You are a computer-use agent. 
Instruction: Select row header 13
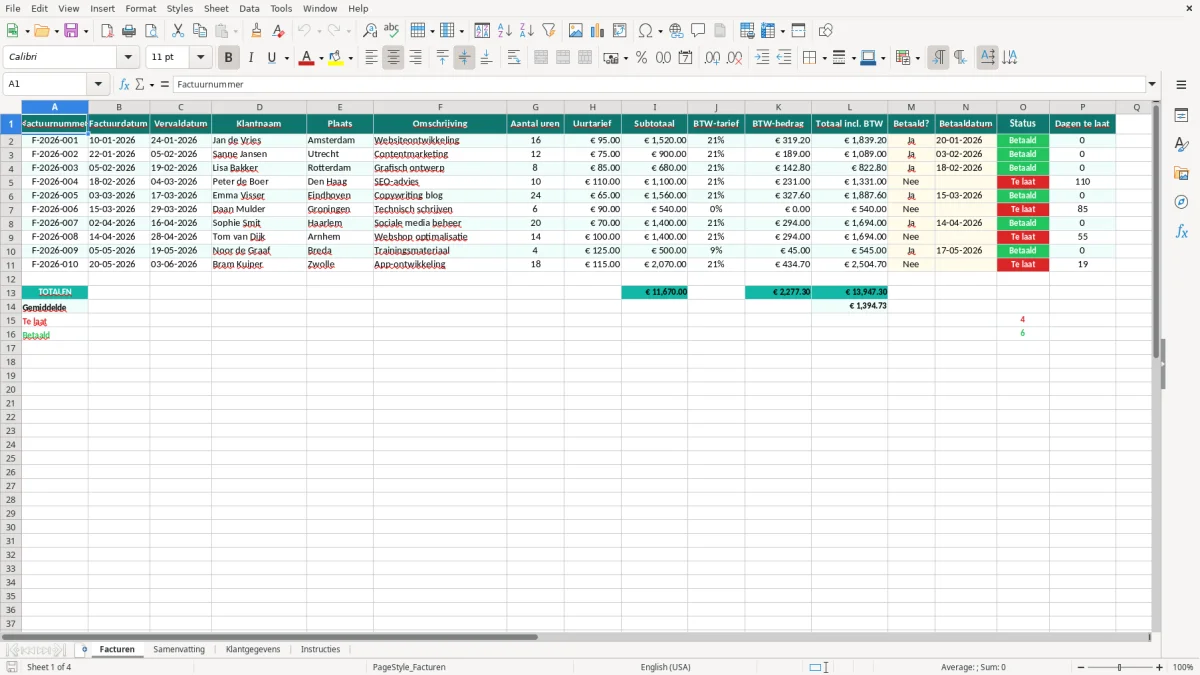tap(10, 292)
